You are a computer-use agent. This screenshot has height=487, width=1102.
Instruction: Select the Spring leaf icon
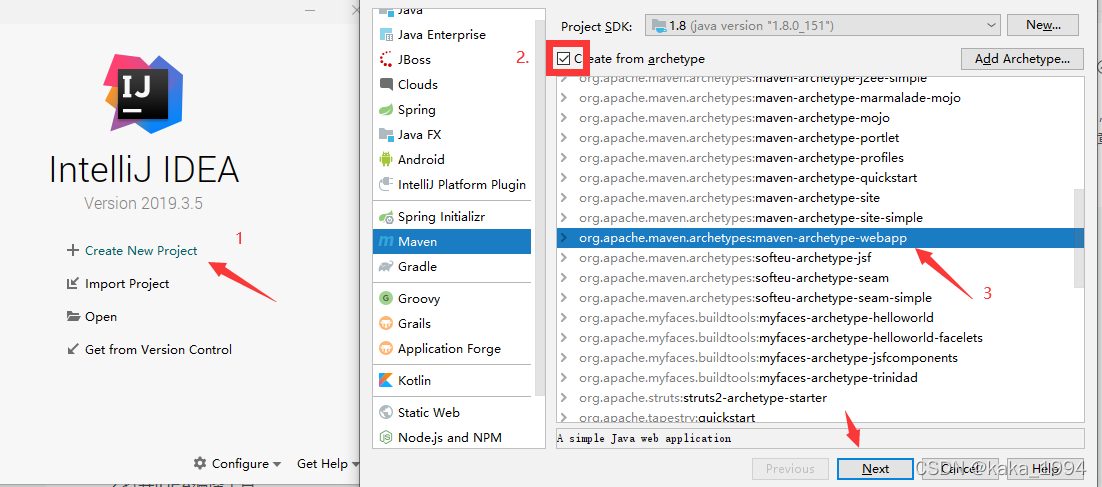[386, 110]
